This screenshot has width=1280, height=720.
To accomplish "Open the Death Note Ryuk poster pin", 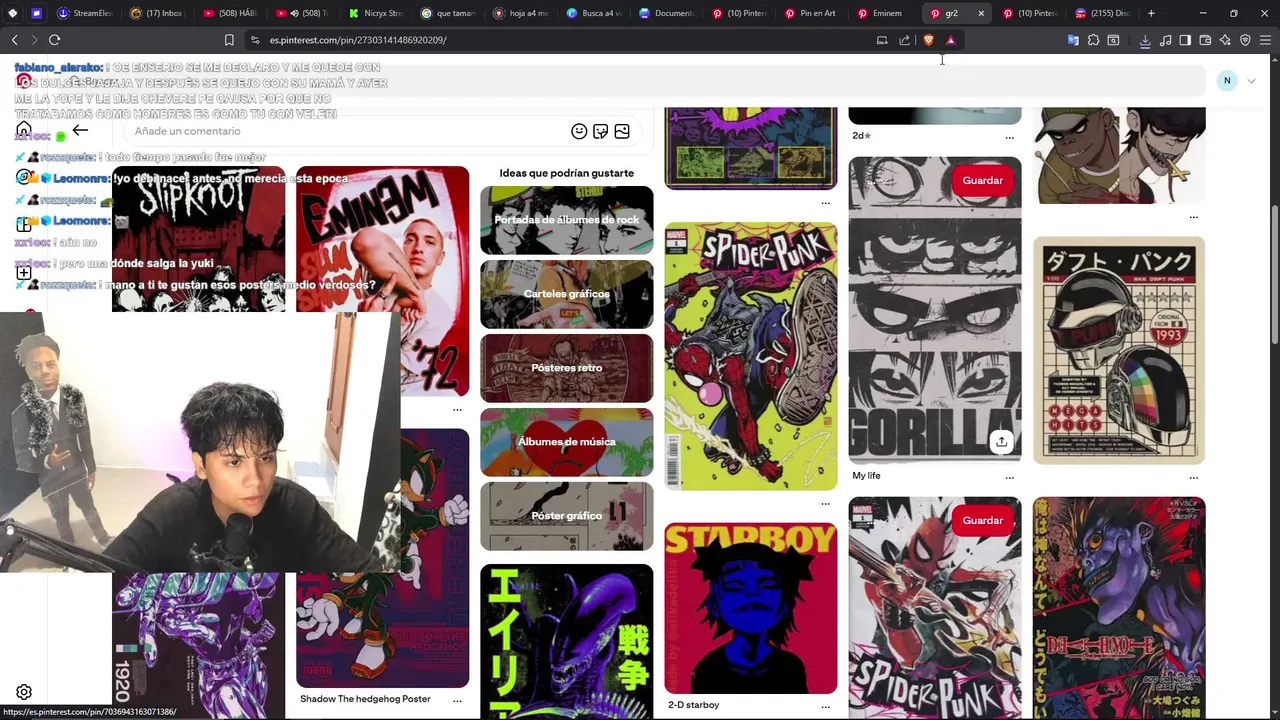I will tap(1119, 608).
